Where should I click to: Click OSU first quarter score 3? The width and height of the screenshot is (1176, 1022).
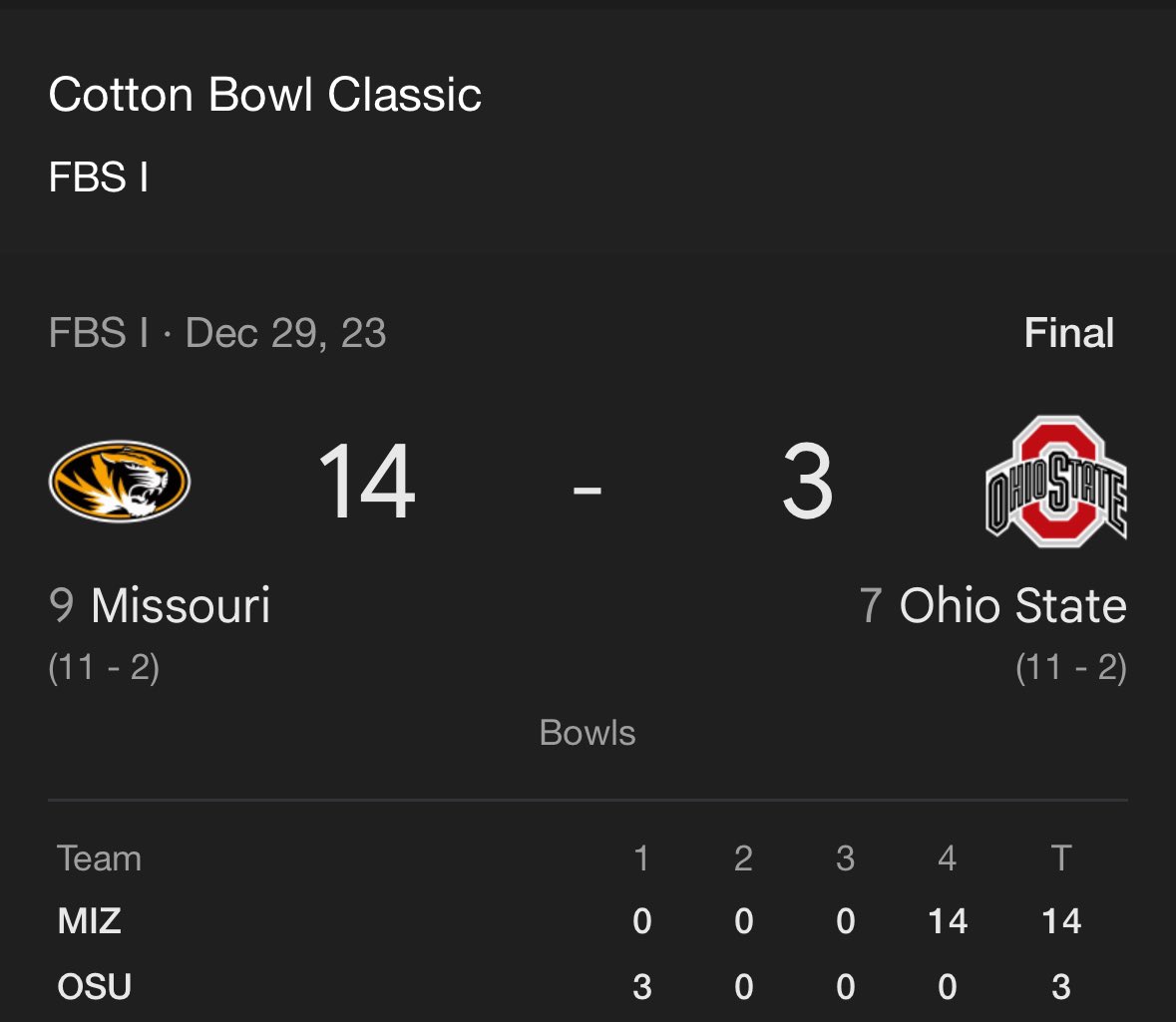[x=642, y=987]
